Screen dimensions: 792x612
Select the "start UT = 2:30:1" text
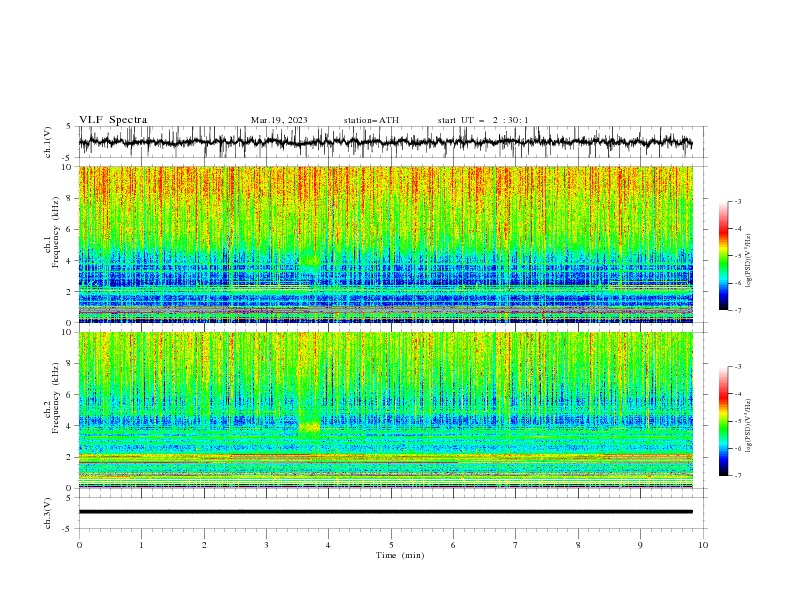483,120
